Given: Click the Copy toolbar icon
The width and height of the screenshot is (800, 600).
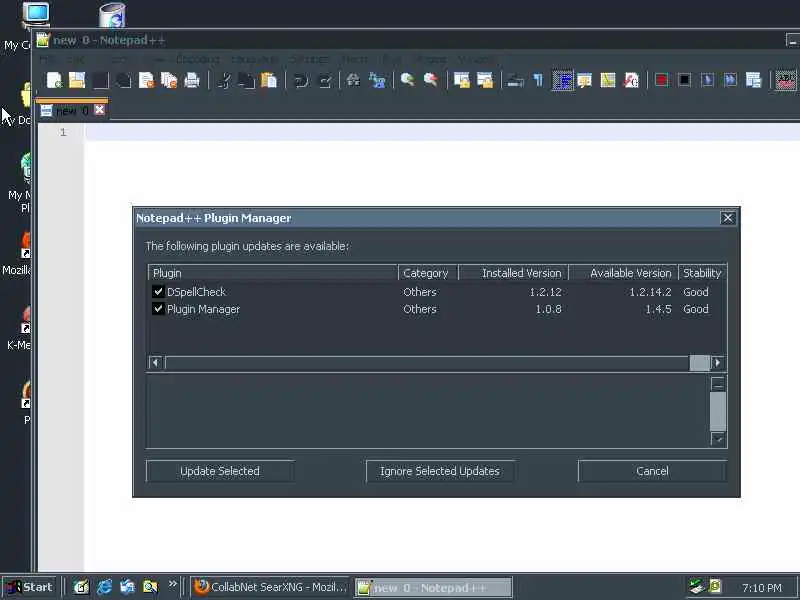Looking at the screenshot, I should click(x=246, y=80).
